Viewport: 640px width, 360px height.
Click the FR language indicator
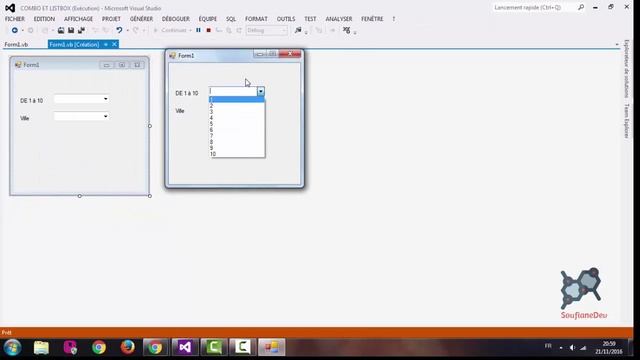click(548, 346)
